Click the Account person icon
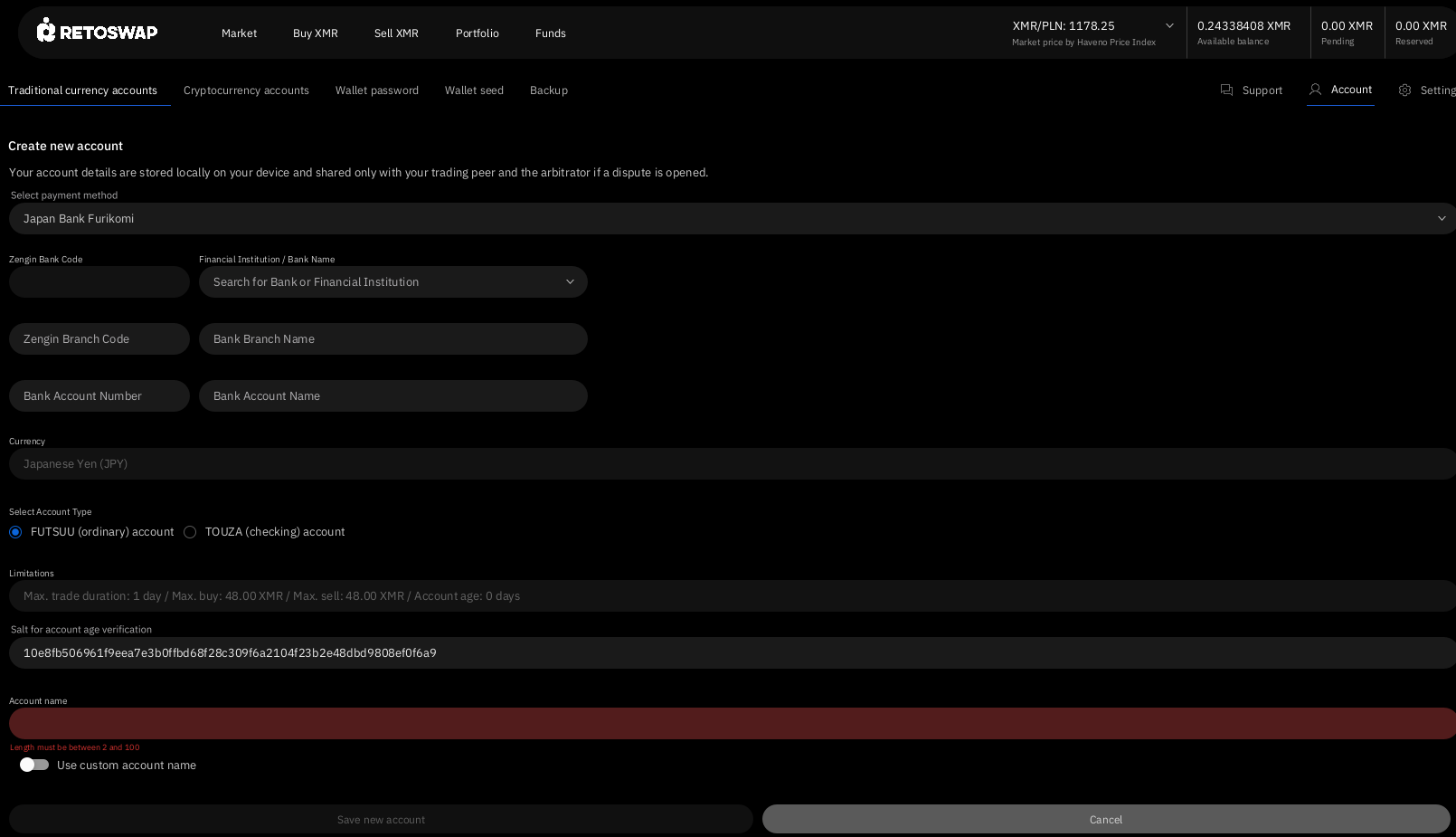The height and width of the screenshot is (837, 1456). point(1315,90)
